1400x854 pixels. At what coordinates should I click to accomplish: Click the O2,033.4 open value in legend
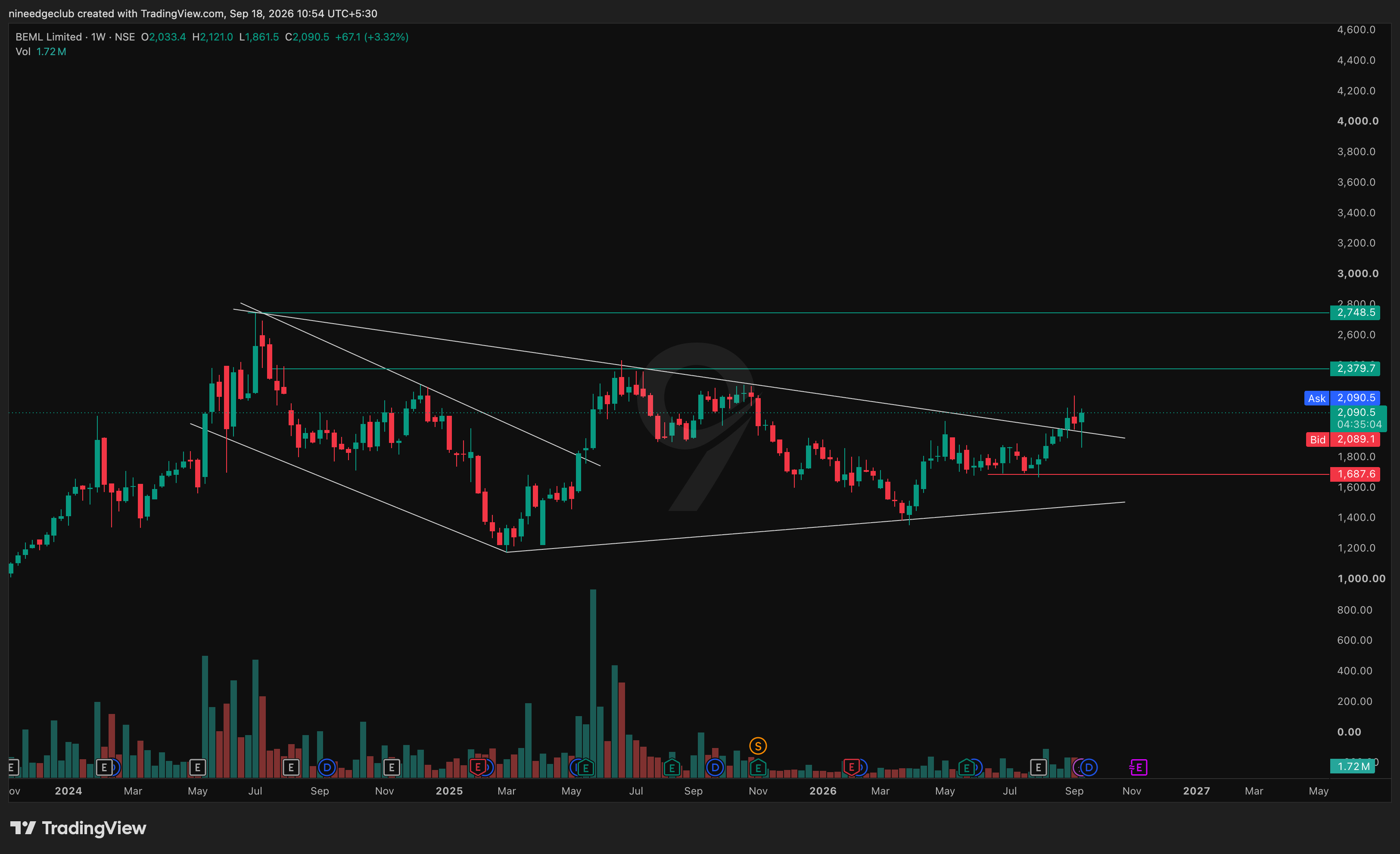164,37
